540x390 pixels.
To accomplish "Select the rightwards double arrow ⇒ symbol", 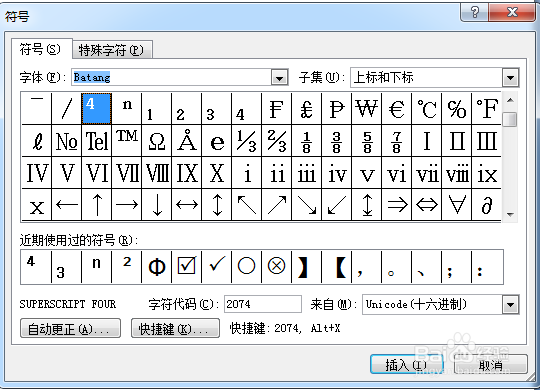I will (x=396, y=205).
